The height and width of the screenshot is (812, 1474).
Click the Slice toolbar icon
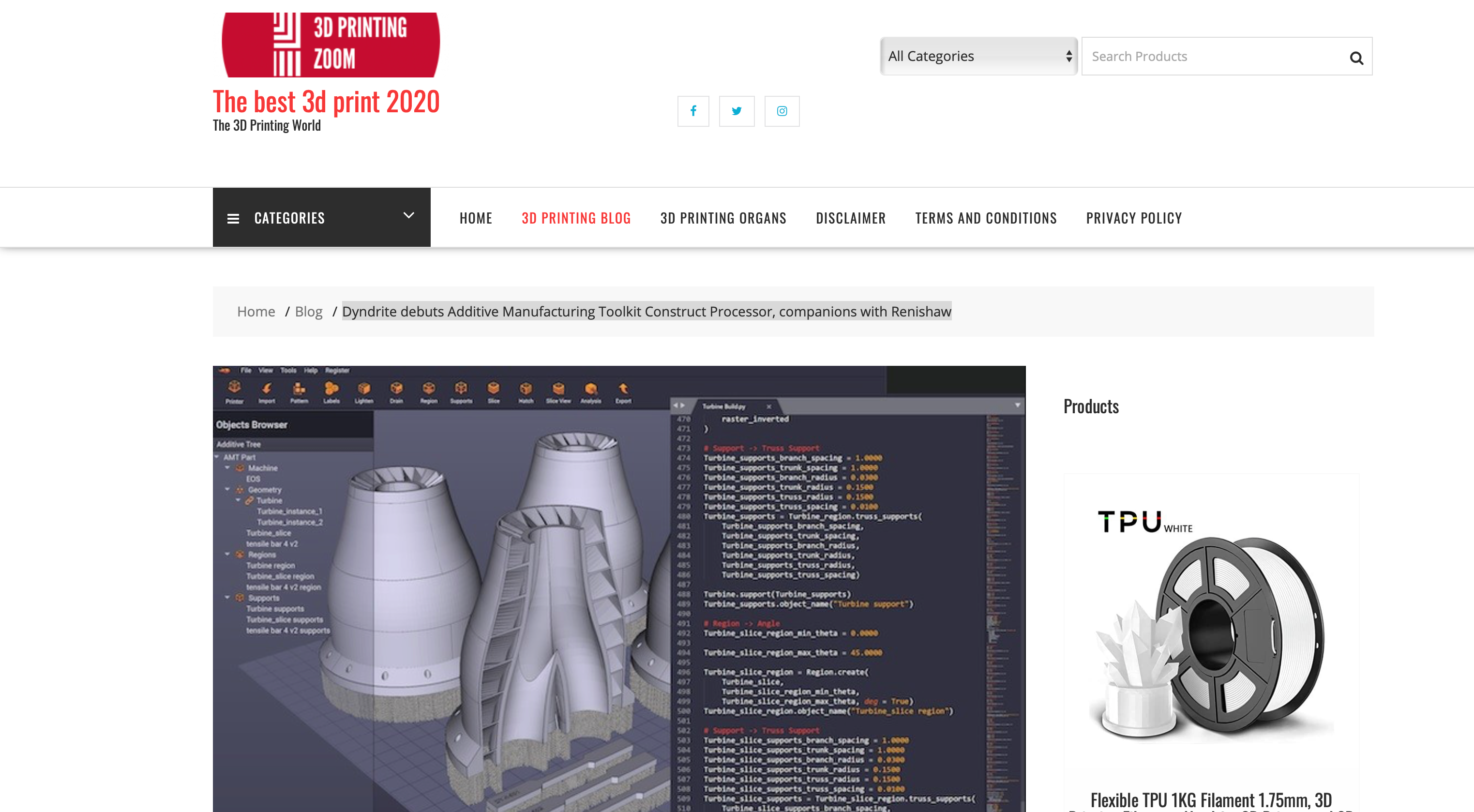[493, 389]
